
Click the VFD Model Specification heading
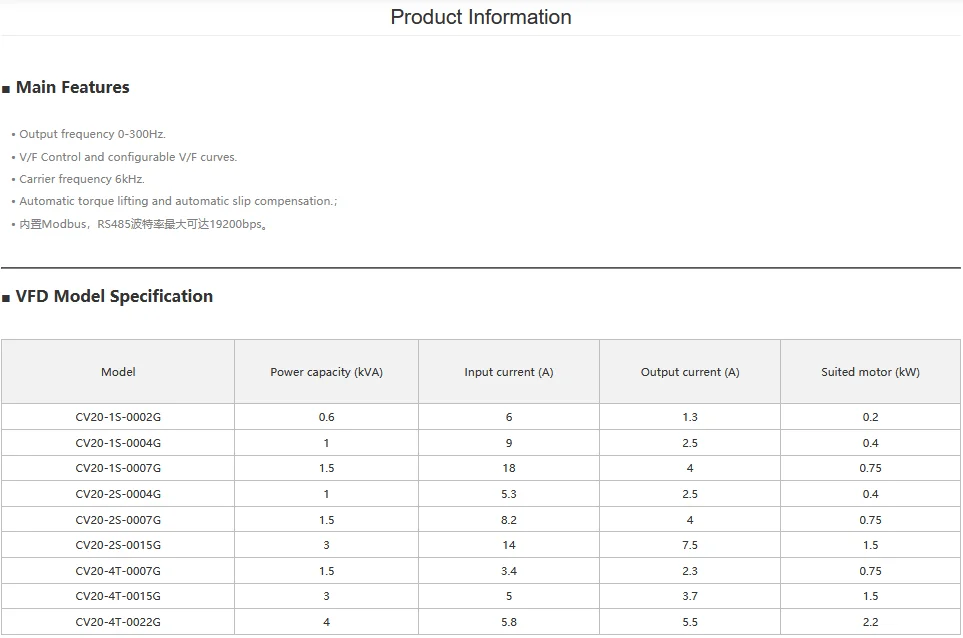pos(114,296)
